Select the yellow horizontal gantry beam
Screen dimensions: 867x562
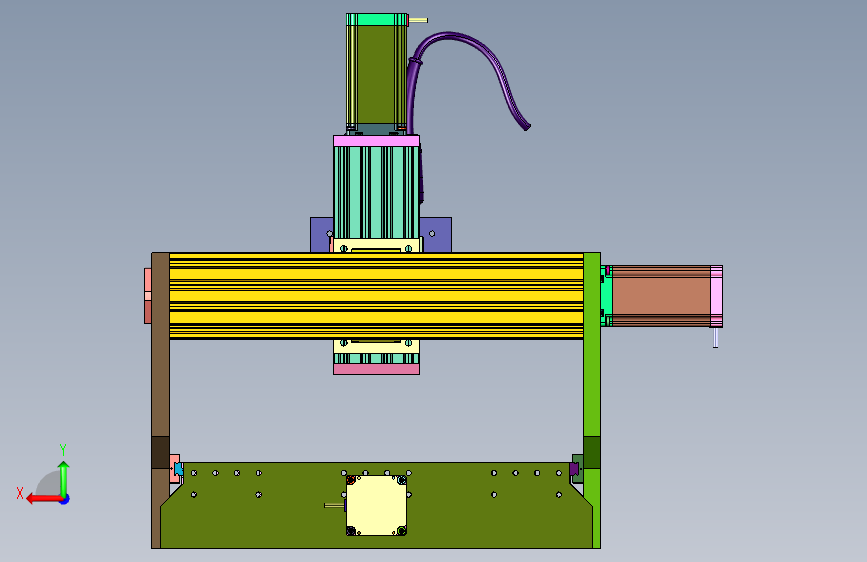[376, 295]
